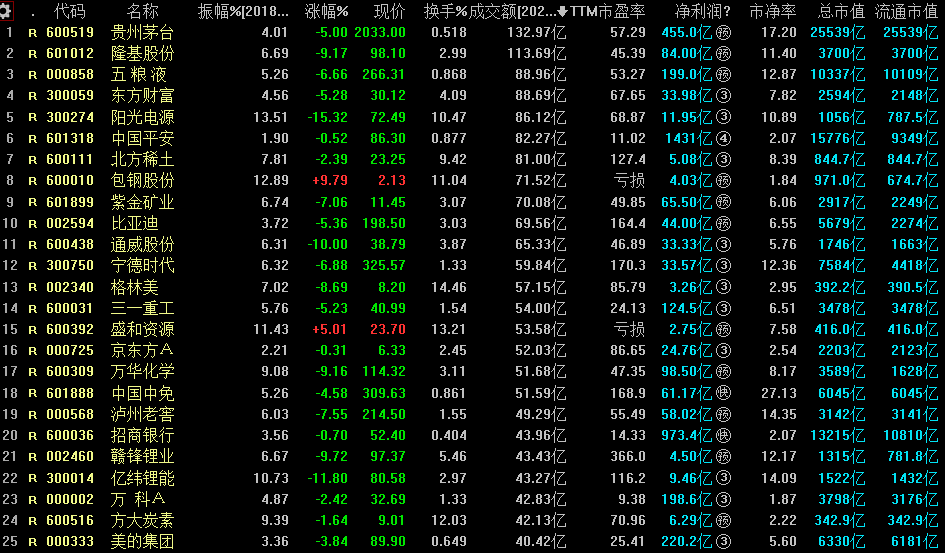The image size is (945, 553).
Task: Click the price 2033.00 in row 1
Action: 380,33
